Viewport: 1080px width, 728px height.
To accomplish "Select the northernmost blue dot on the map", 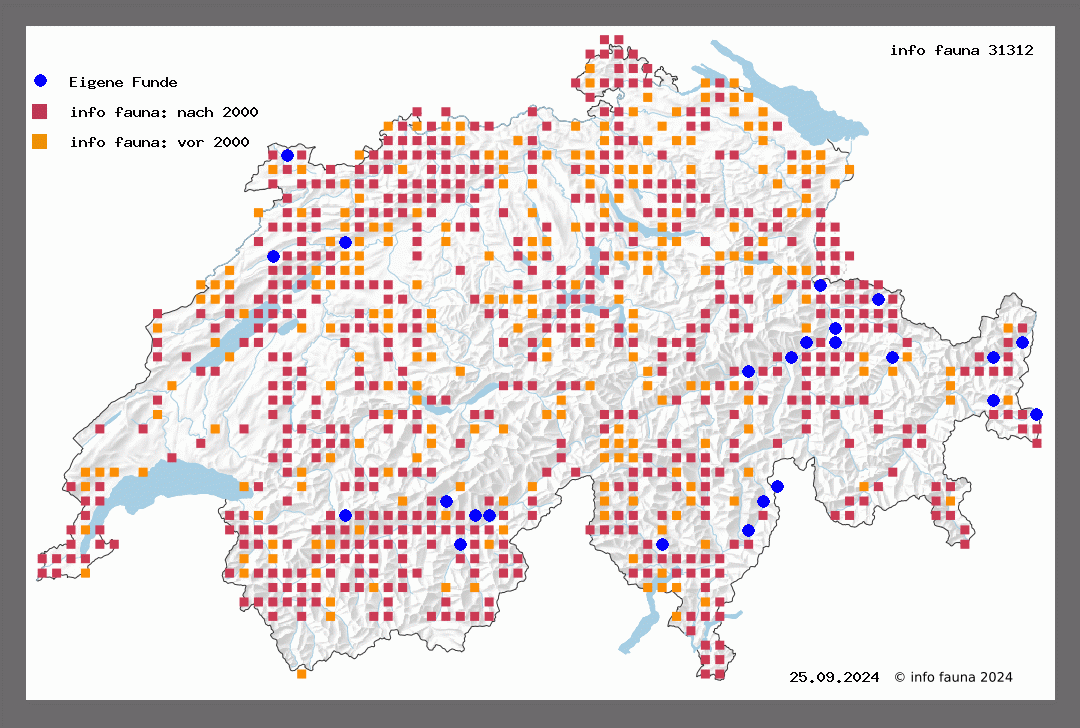I will click(287, 155).
